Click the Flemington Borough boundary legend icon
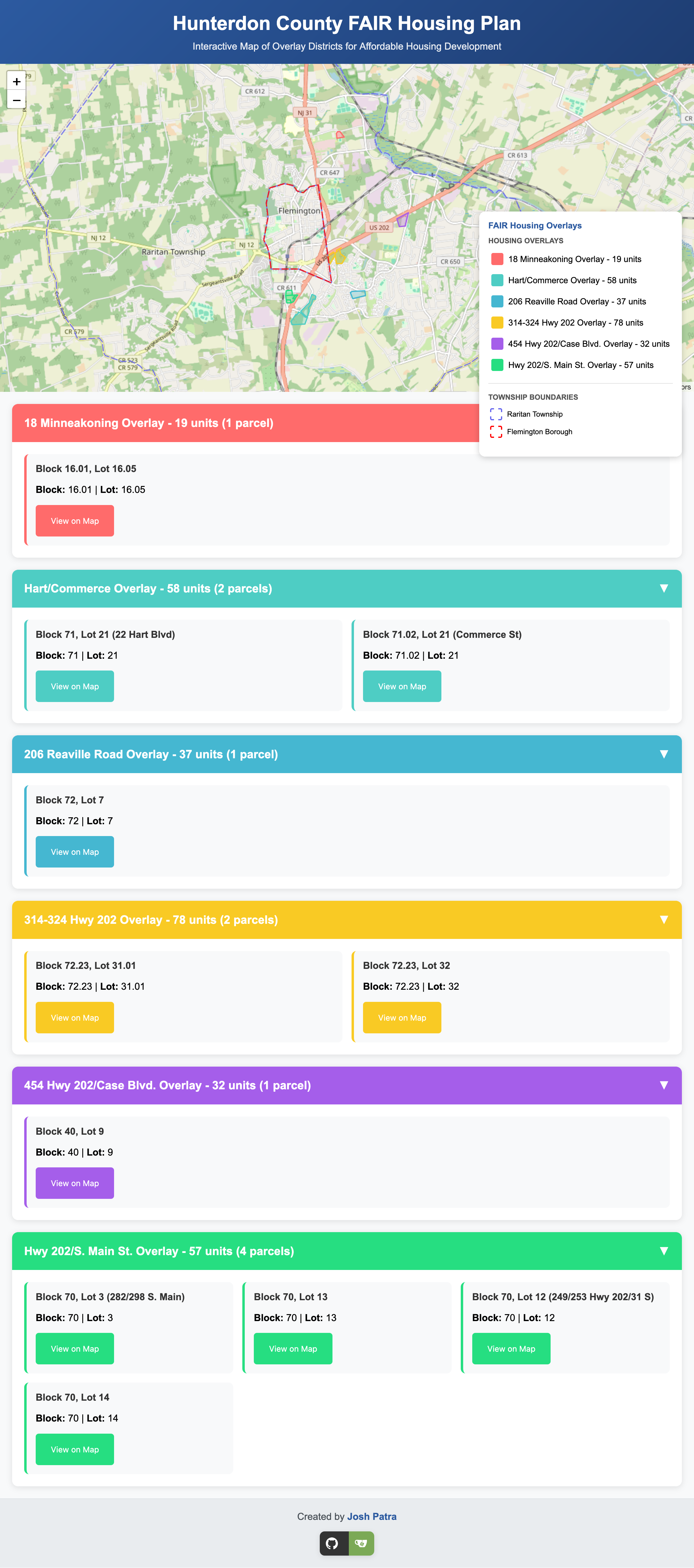The width and height of the screenshot is (694, 1568). pos(496,432)
